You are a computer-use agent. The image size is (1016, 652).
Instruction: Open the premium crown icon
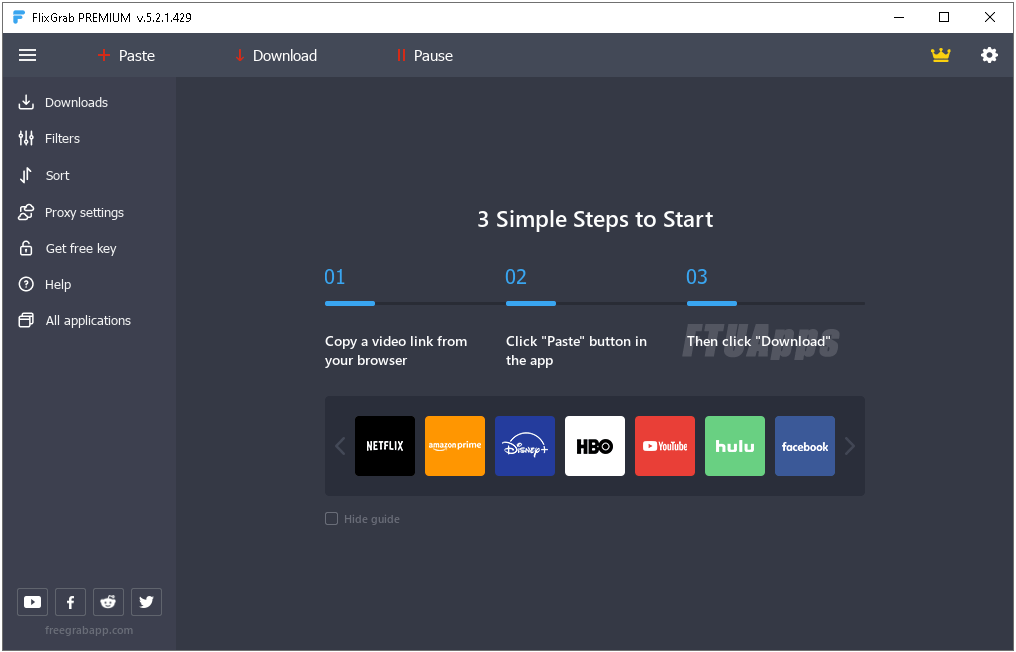[x=940, y=55]
